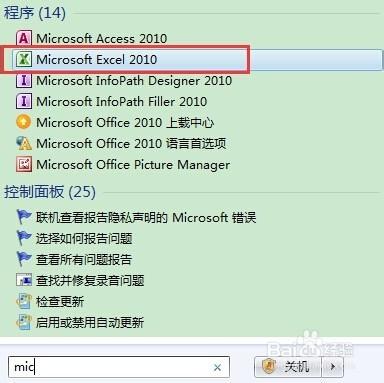Click flag icon beside 选择如何报告问题
Screen dimensions: 384x383
click(x=24, y=238)
